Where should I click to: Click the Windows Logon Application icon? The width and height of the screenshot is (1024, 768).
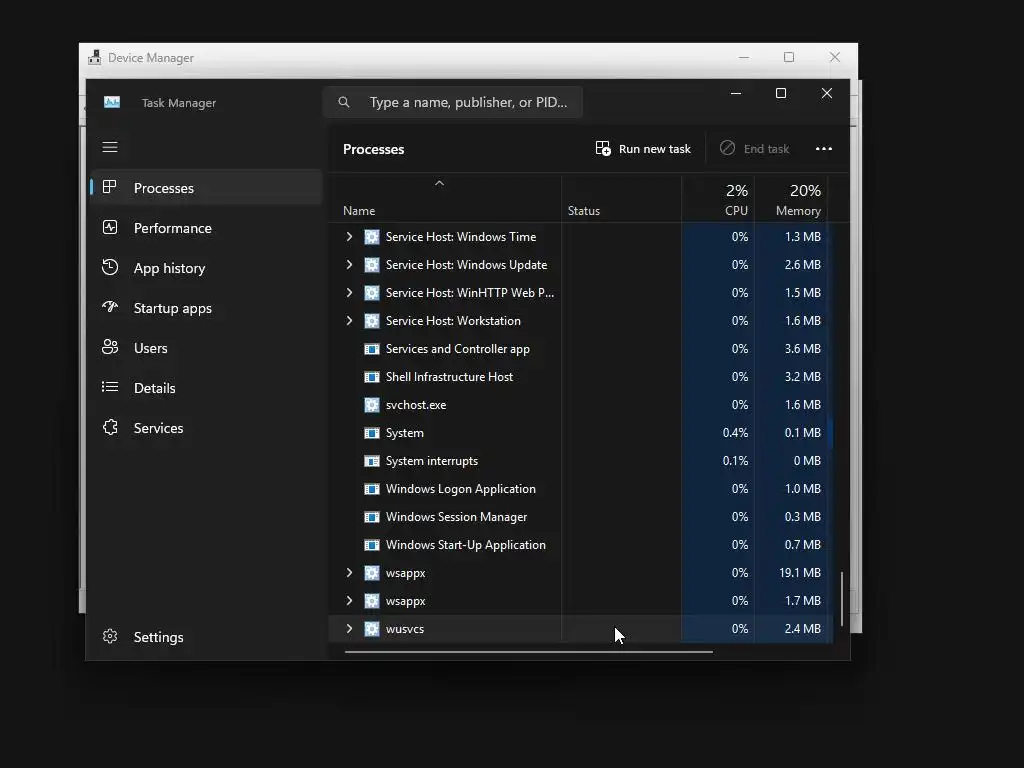(372, 489)
